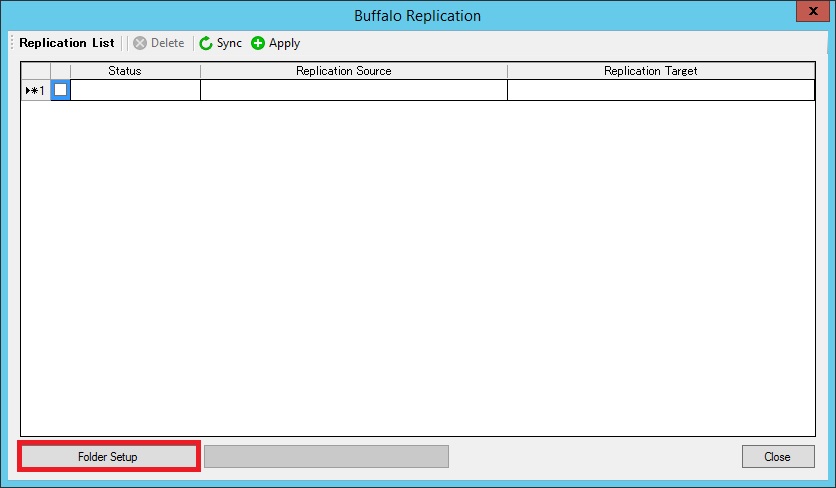Tick the checkbox in row 1
The height and width of the screenshot is (488, 836).
click(x=60, y=90)
